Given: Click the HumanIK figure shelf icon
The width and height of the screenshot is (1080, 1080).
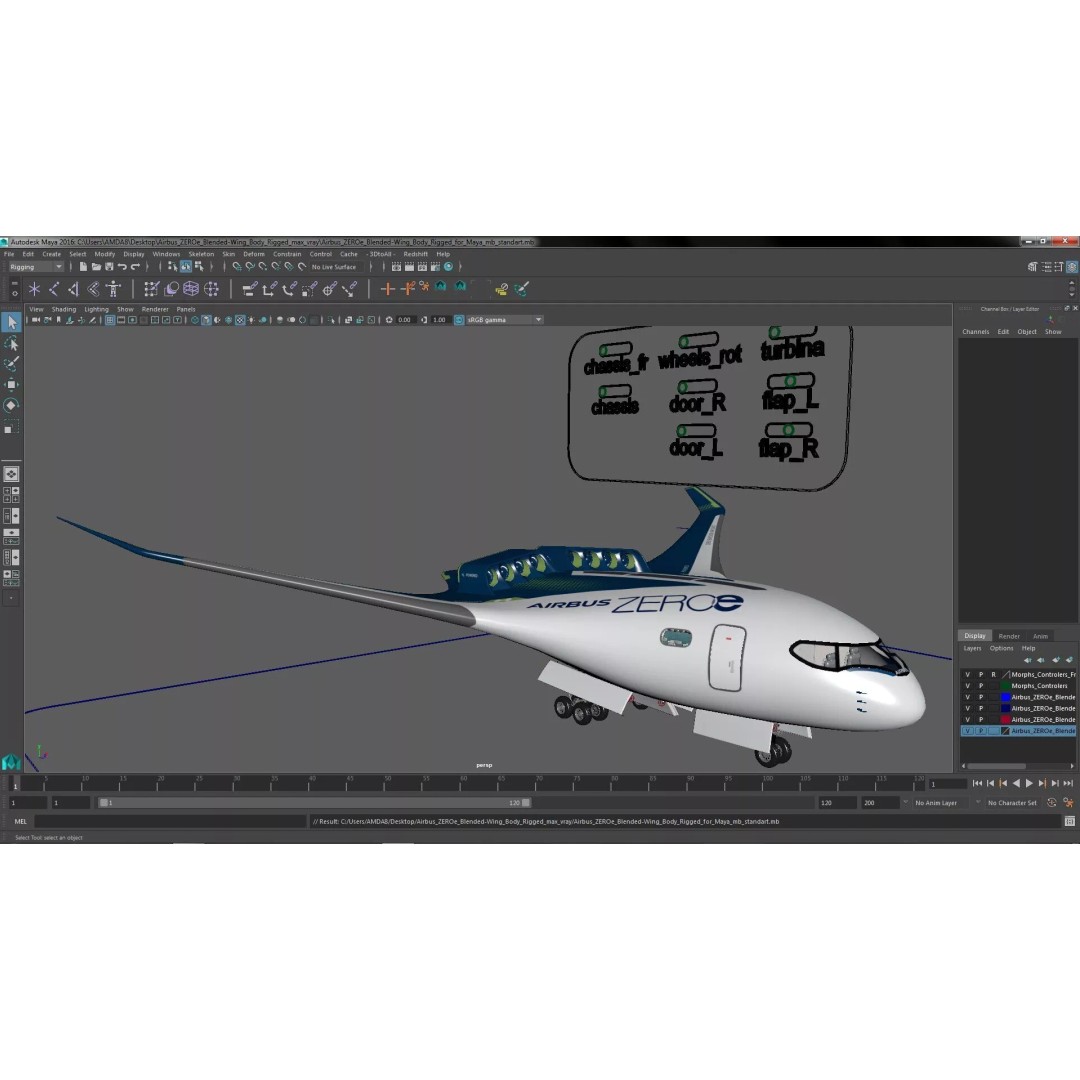Looking at the screenshot, I should click(113, 289).
